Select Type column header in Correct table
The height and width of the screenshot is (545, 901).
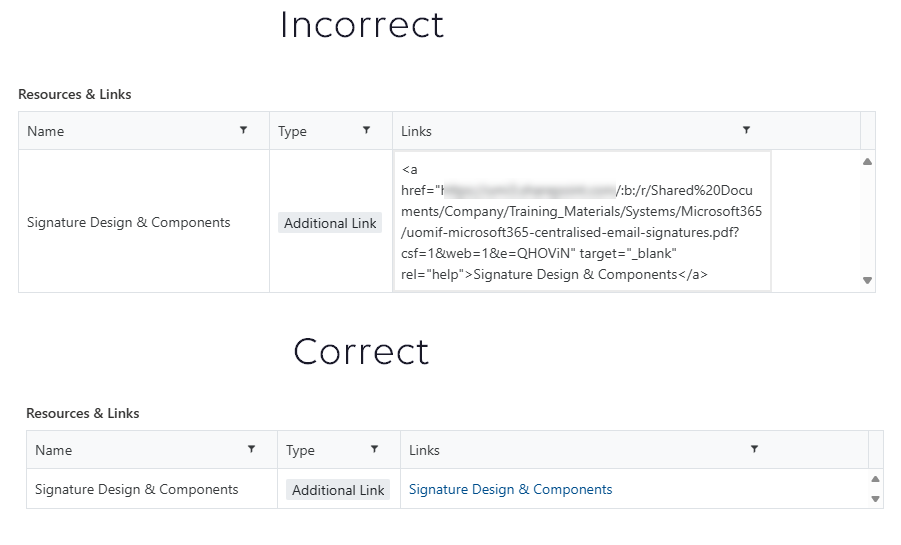[300, 450]
